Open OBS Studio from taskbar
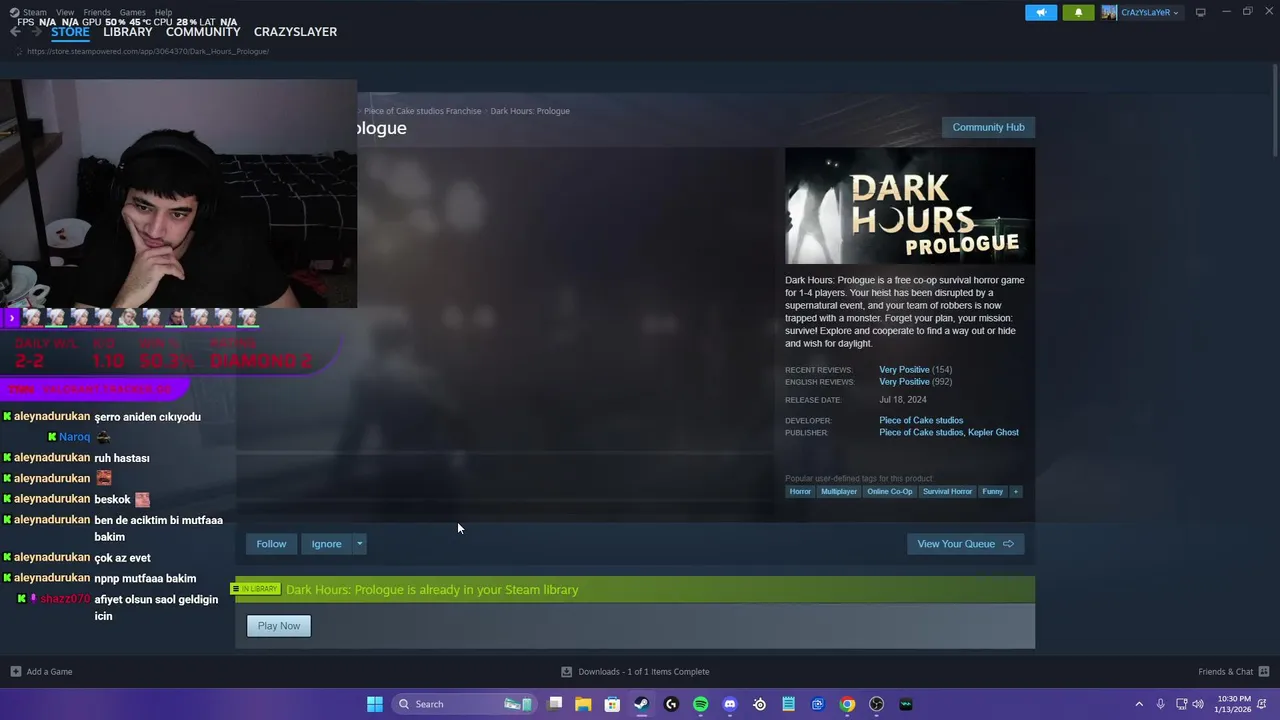The image size is (1280, 720). (877, 704)
